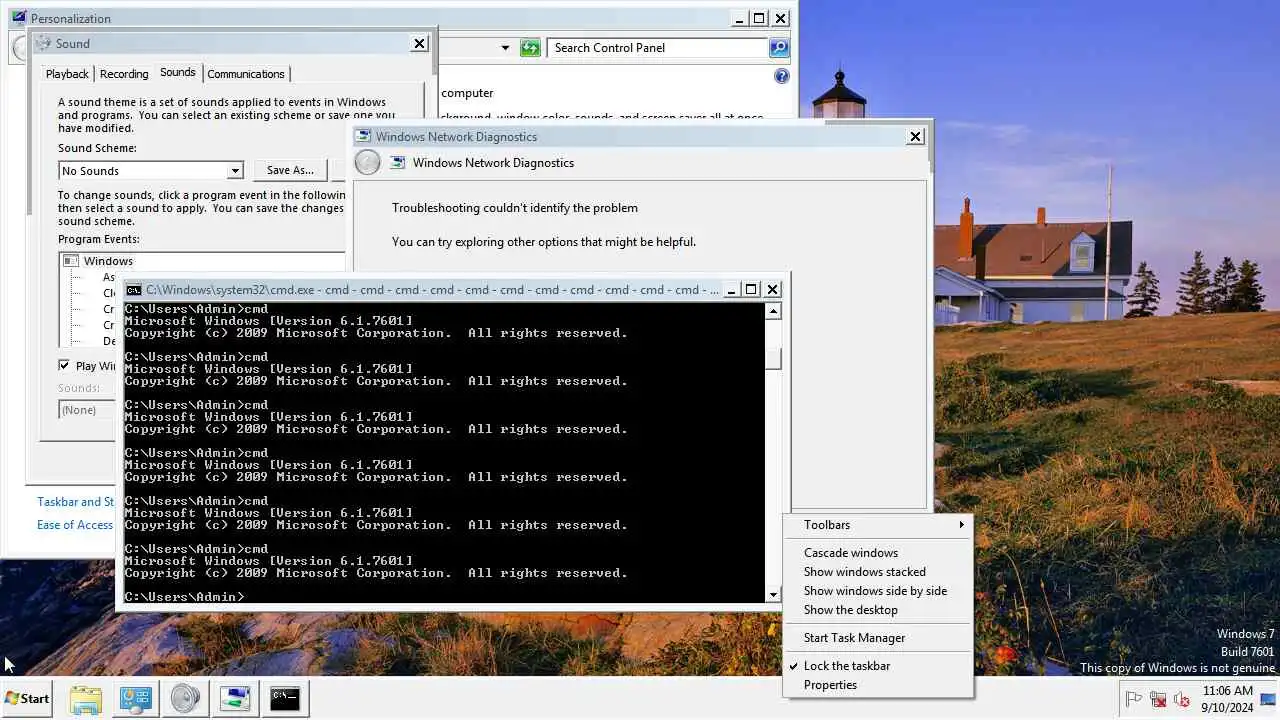This screenshot has width=1280, height=720.
Task: Click the Control Panel taskbar icon
Action: coord(135,698)
